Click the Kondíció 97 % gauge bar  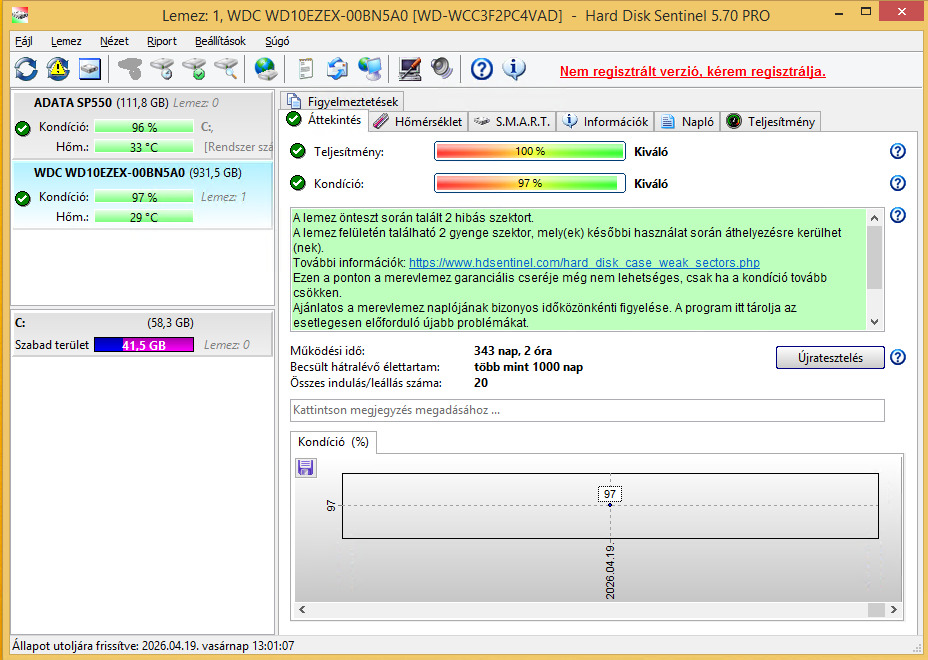(x=530, y=183)
